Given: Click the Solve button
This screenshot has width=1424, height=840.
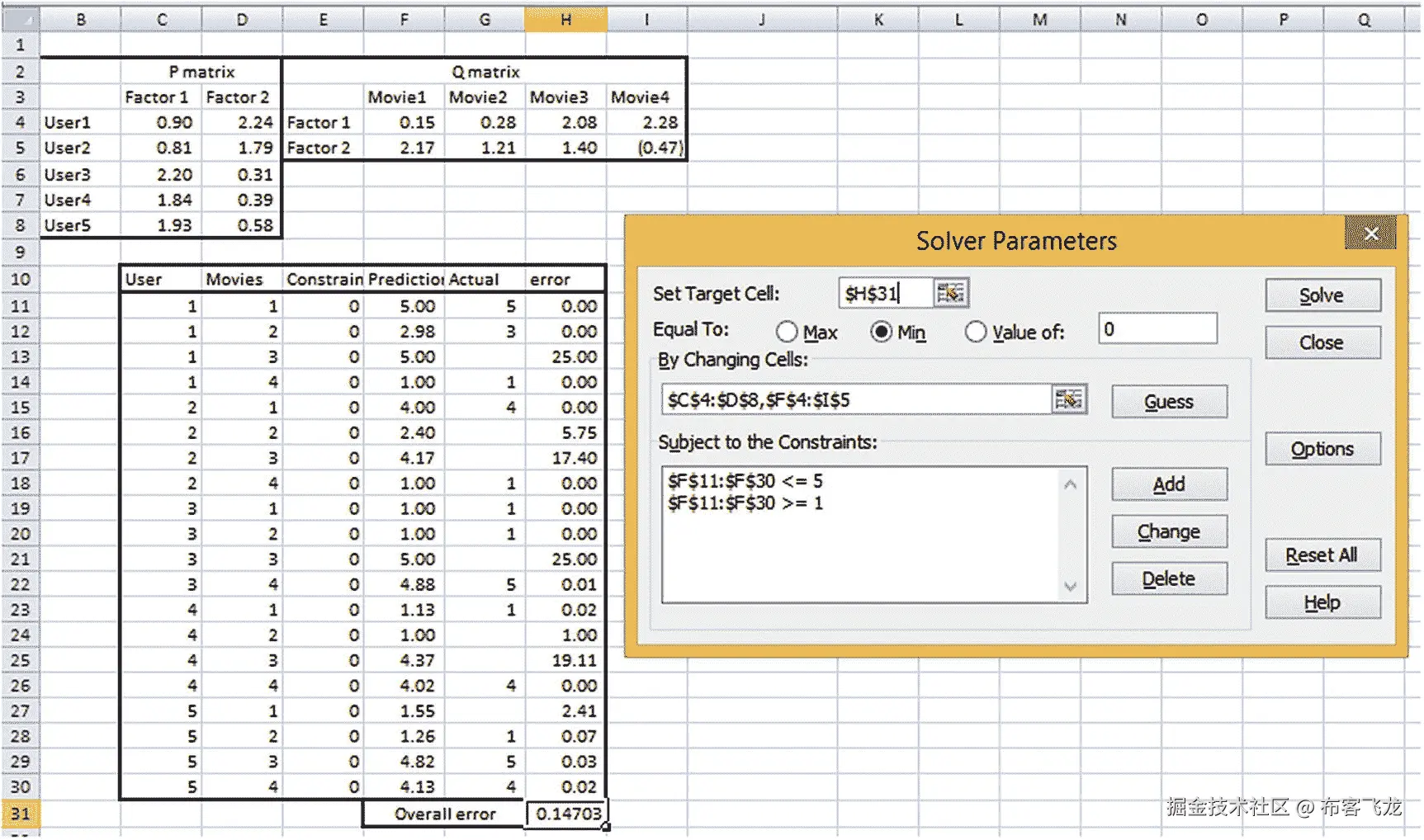Looking at the screenshot, I should tap(1322, 295).
